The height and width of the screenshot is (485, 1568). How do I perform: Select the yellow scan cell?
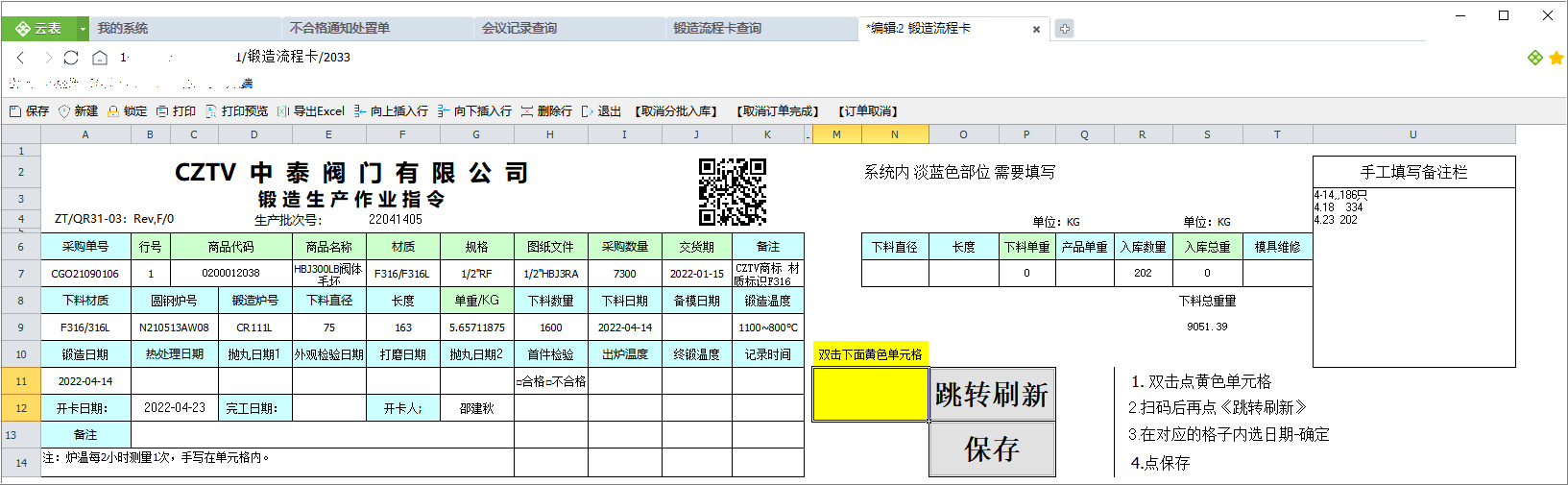point(870,394)
